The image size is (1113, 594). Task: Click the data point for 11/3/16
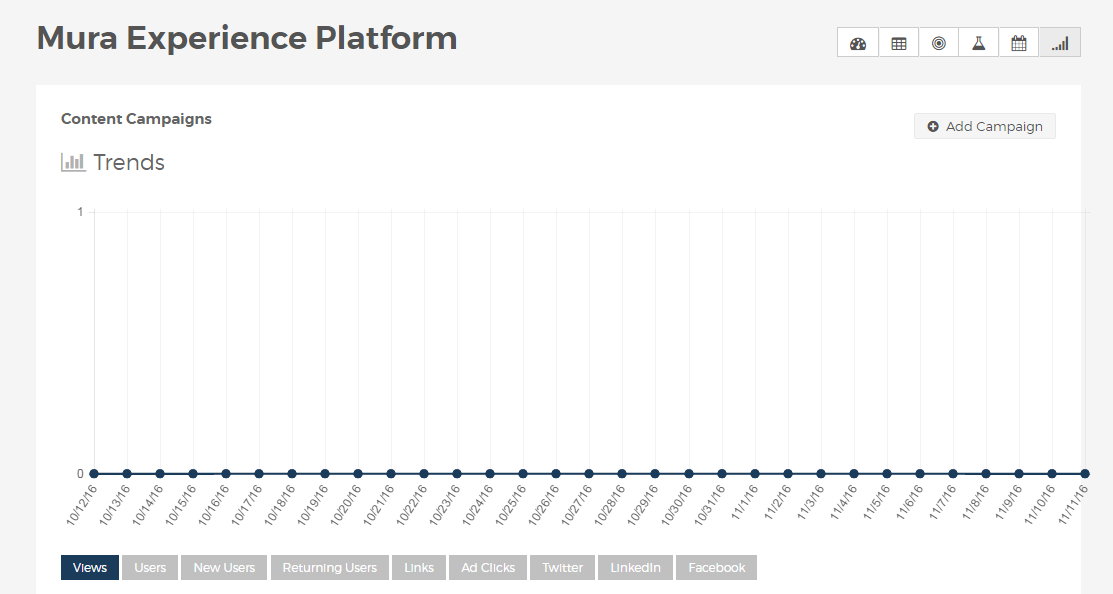[x=821, y=473]
